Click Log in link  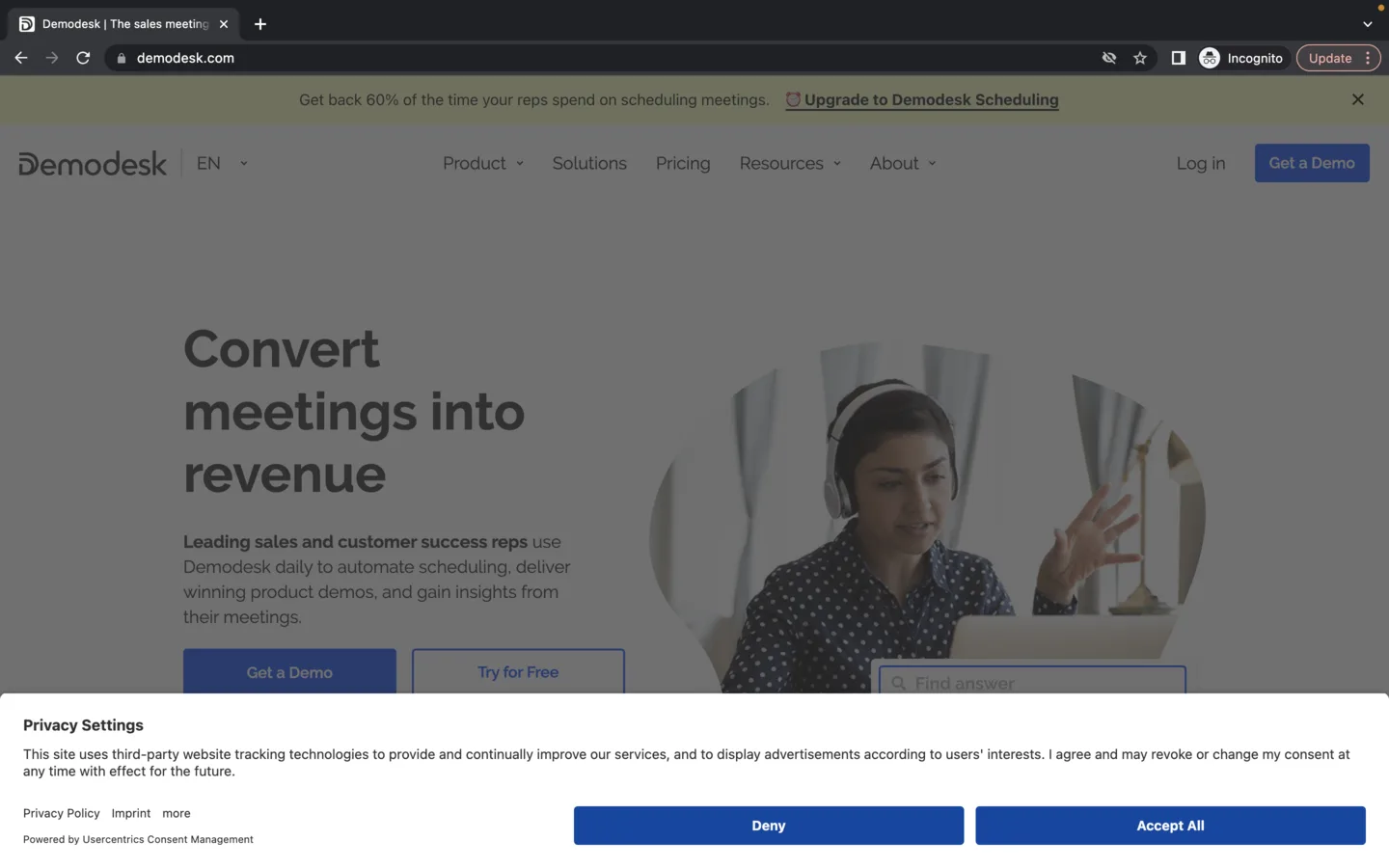pyautogui.click(x=1201, y=163)
